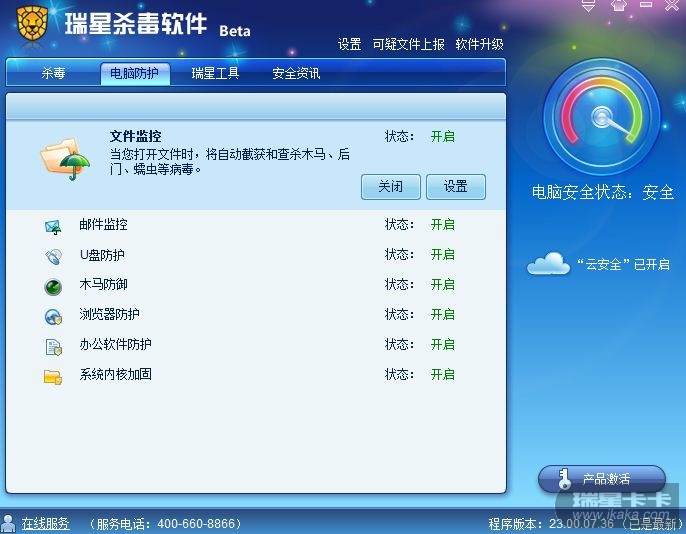Image resolution: width=686 pixels, height=534 pixels.
Task: Click 关闭 button to disable file monitoring
Action: click(391, 187)
